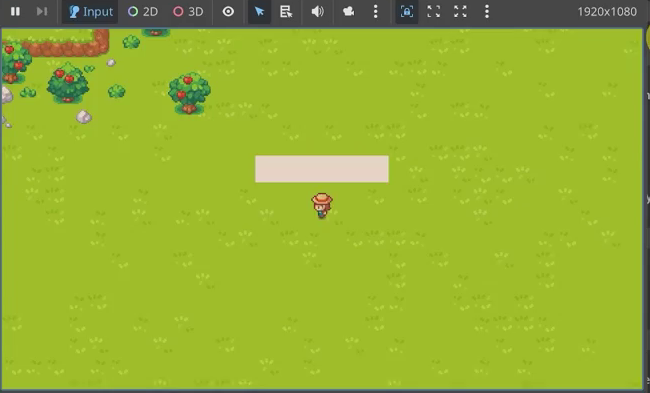Select the stretch to fit icon
The width and height of the screenshot is (650, 393).
460,12
